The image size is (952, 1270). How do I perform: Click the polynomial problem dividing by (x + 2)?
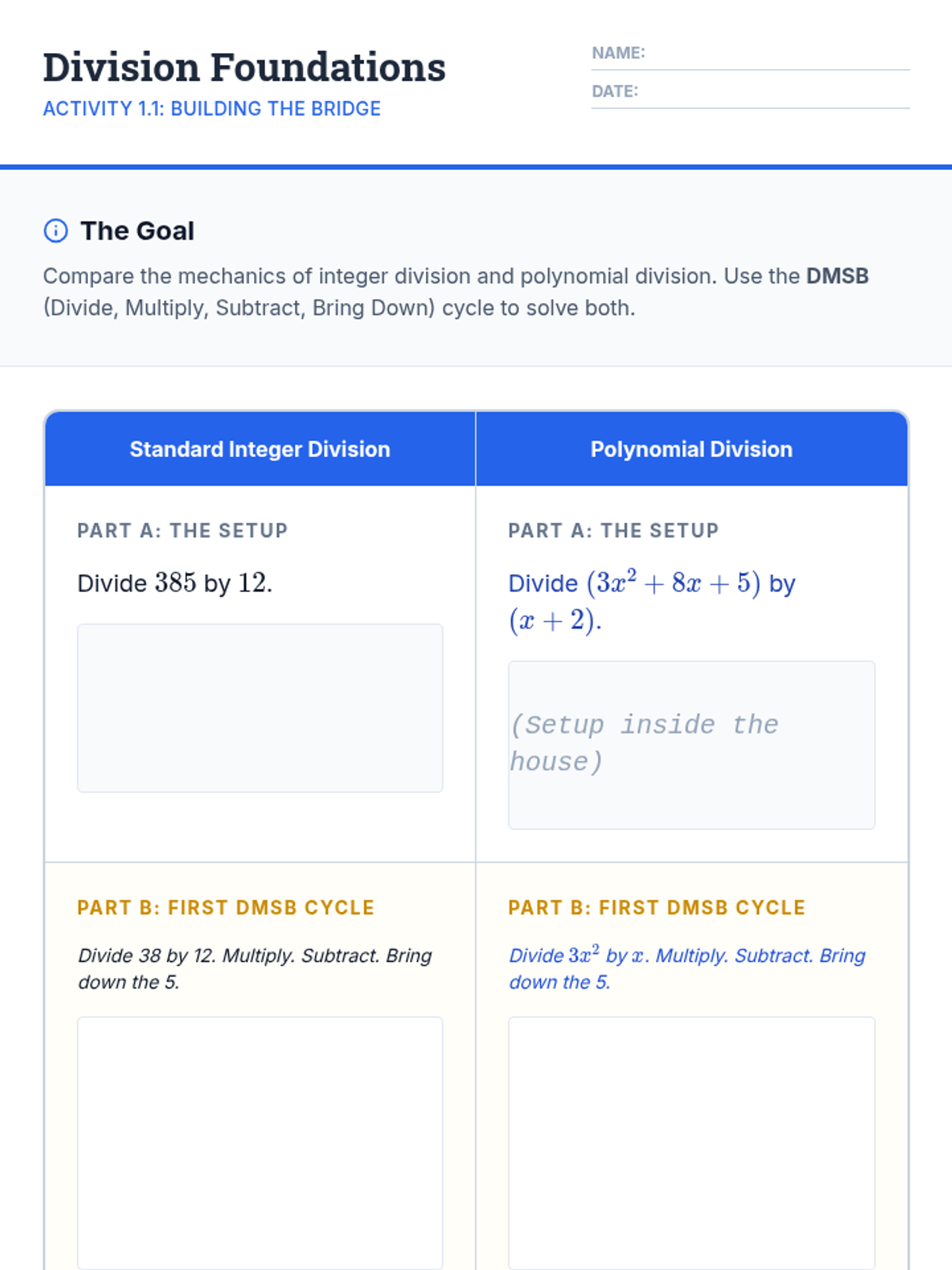pos(651,601)
